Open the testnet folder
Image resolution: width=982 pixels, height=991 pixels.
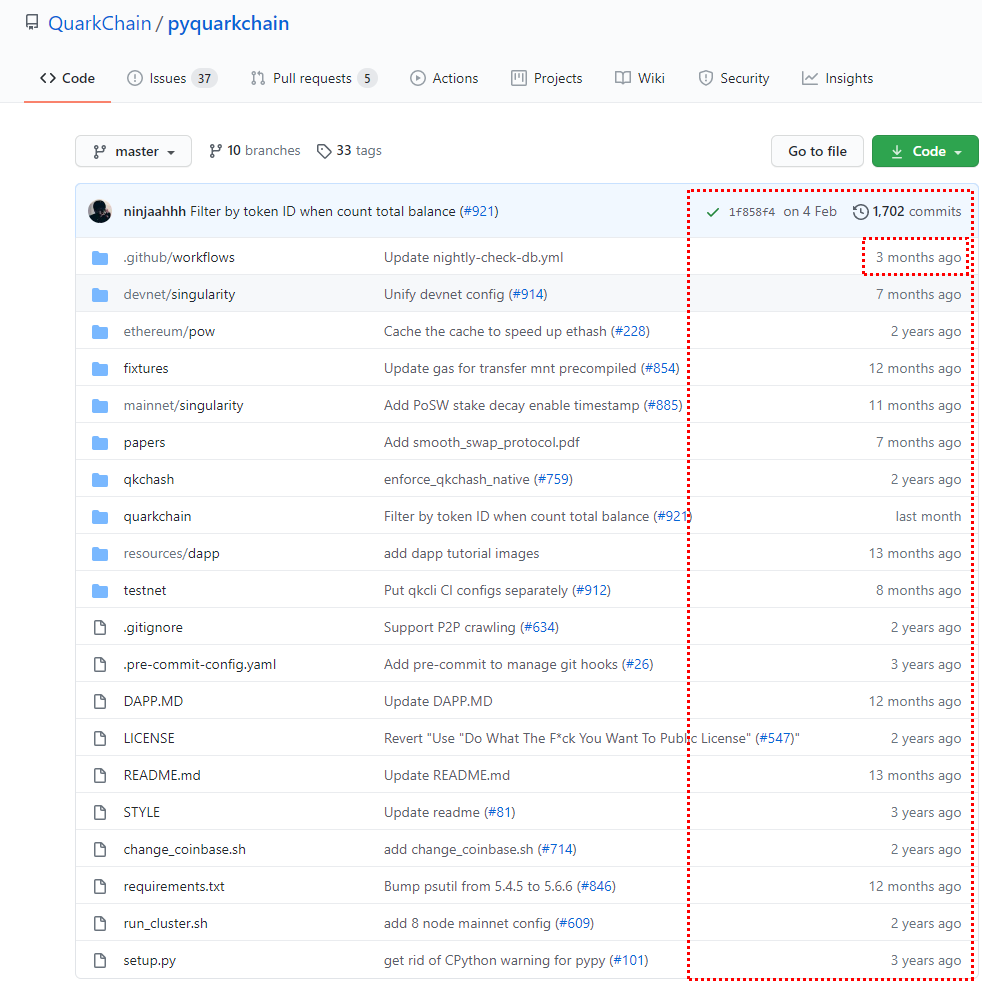click(145, 590)
